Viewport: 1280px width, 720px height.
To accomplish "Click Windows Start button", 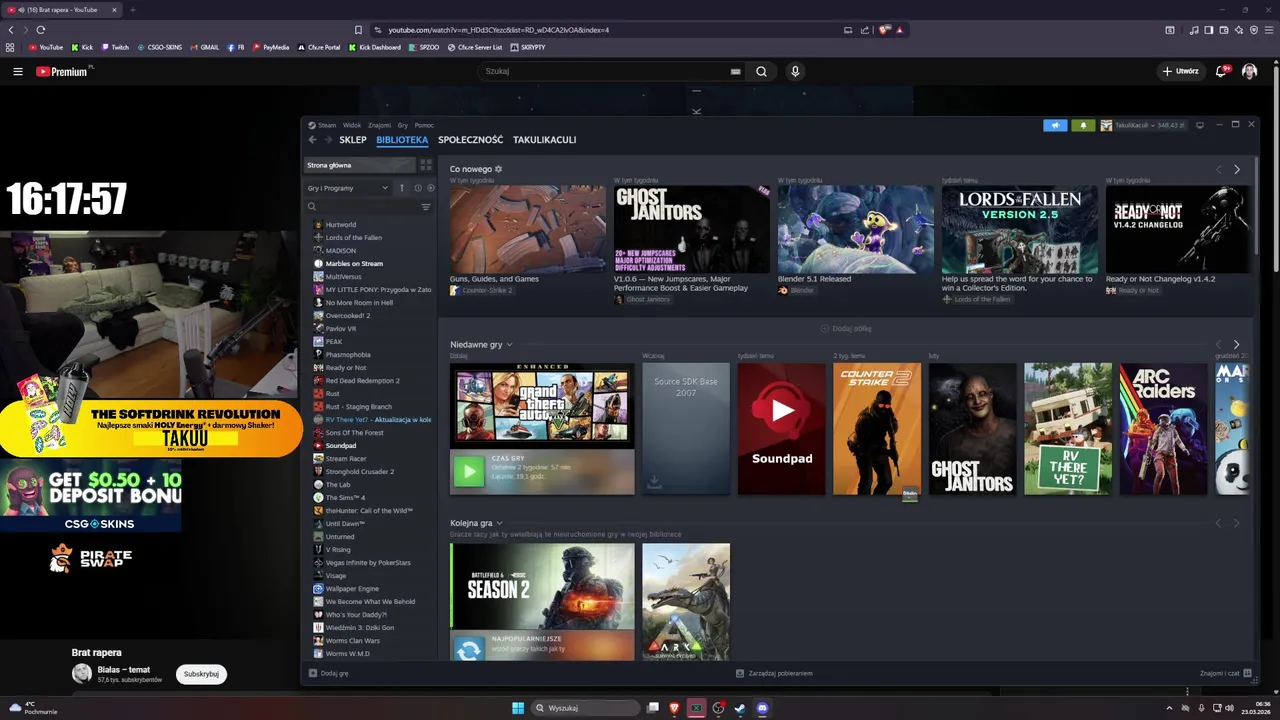I will pos(518,708).
